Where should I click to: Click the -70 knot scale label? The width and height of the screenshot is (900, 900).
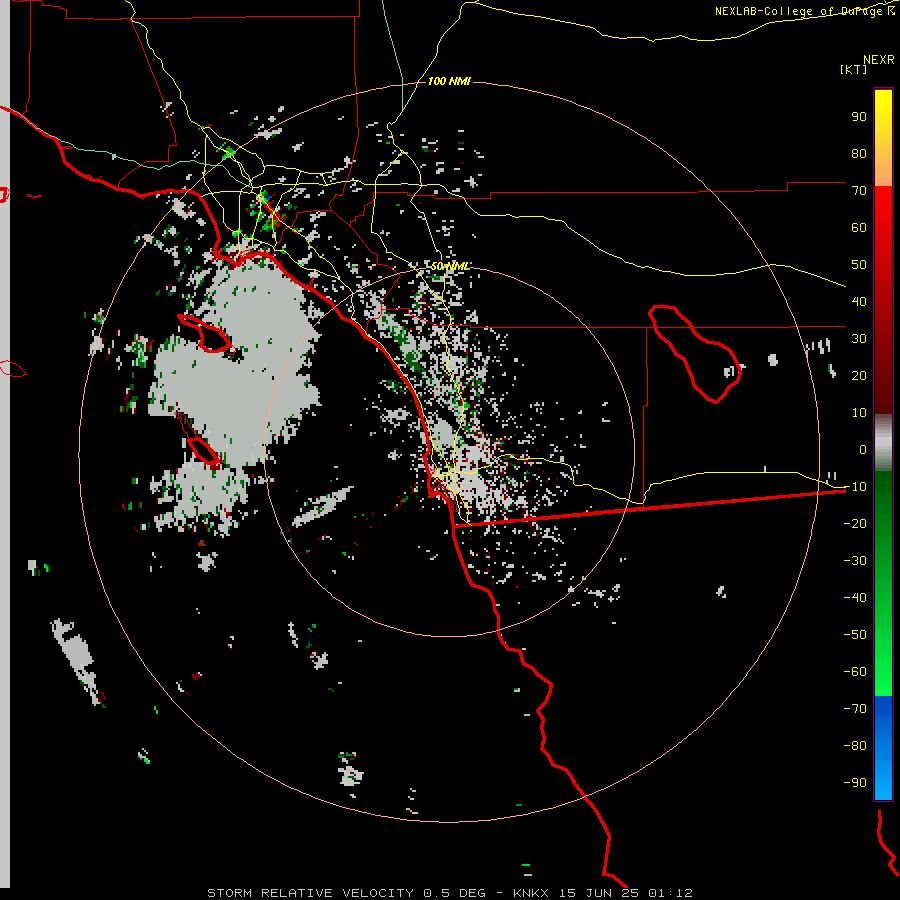click(855, 708)
